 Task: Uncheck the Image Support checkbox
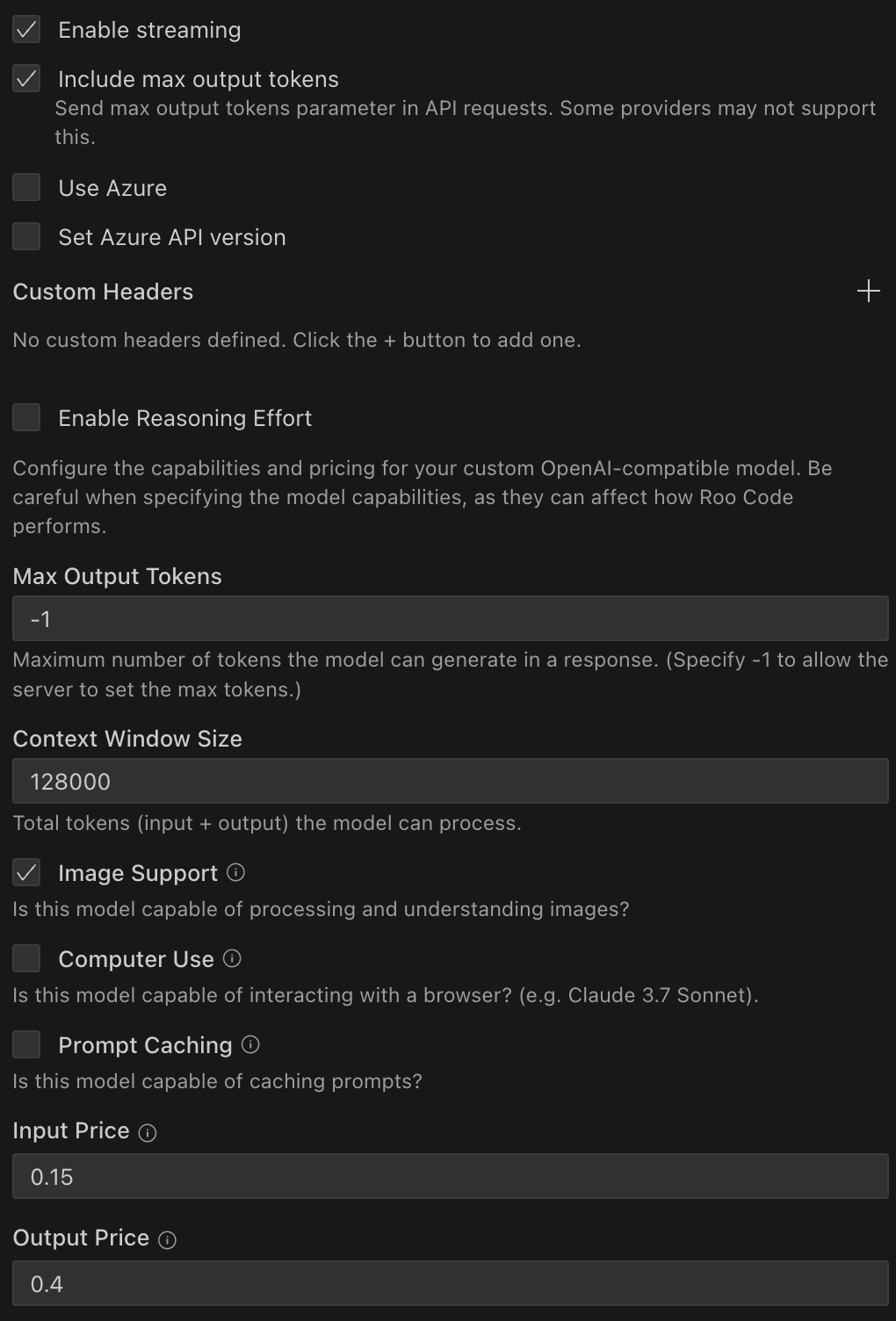point(26,873)
